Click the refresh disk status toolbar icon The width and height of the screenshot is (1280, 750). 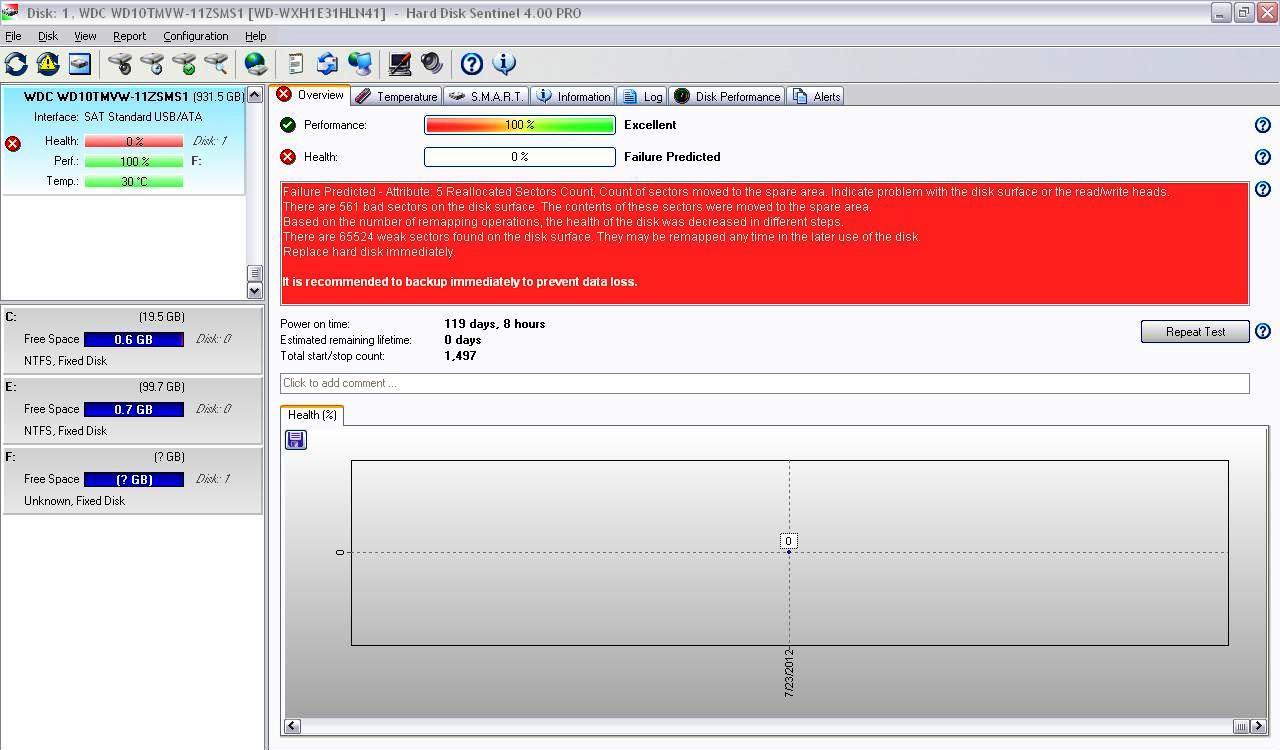(x=16, y=64)
